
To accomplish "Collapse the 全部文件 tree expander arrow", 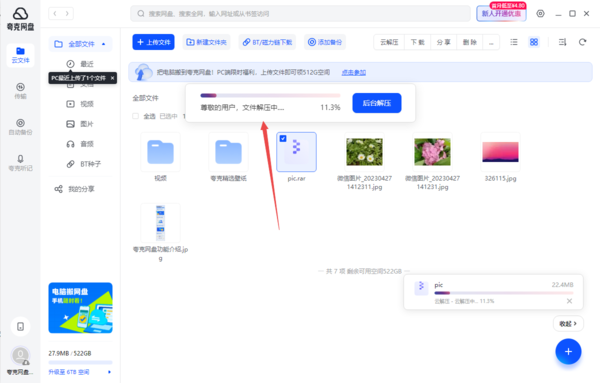I will (104, 44).
